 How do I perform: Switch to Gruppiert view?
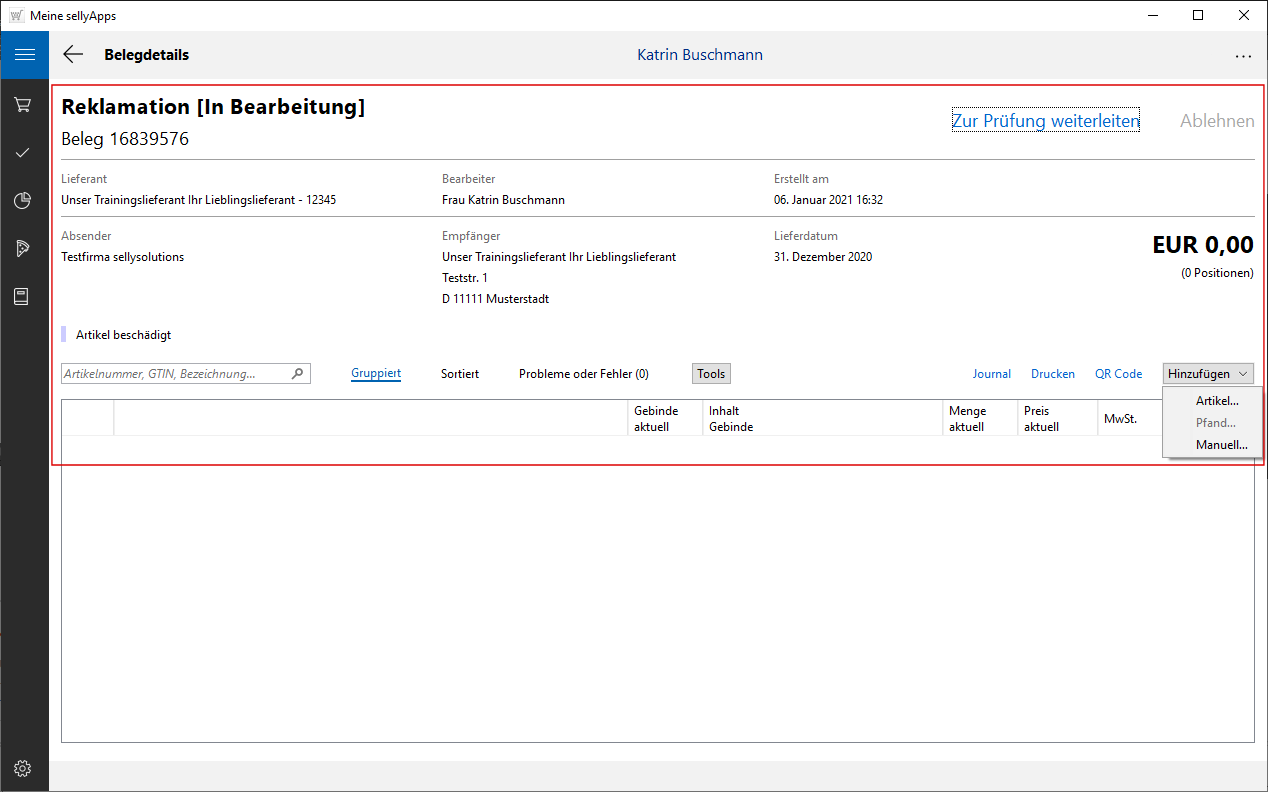click(376, 374)
